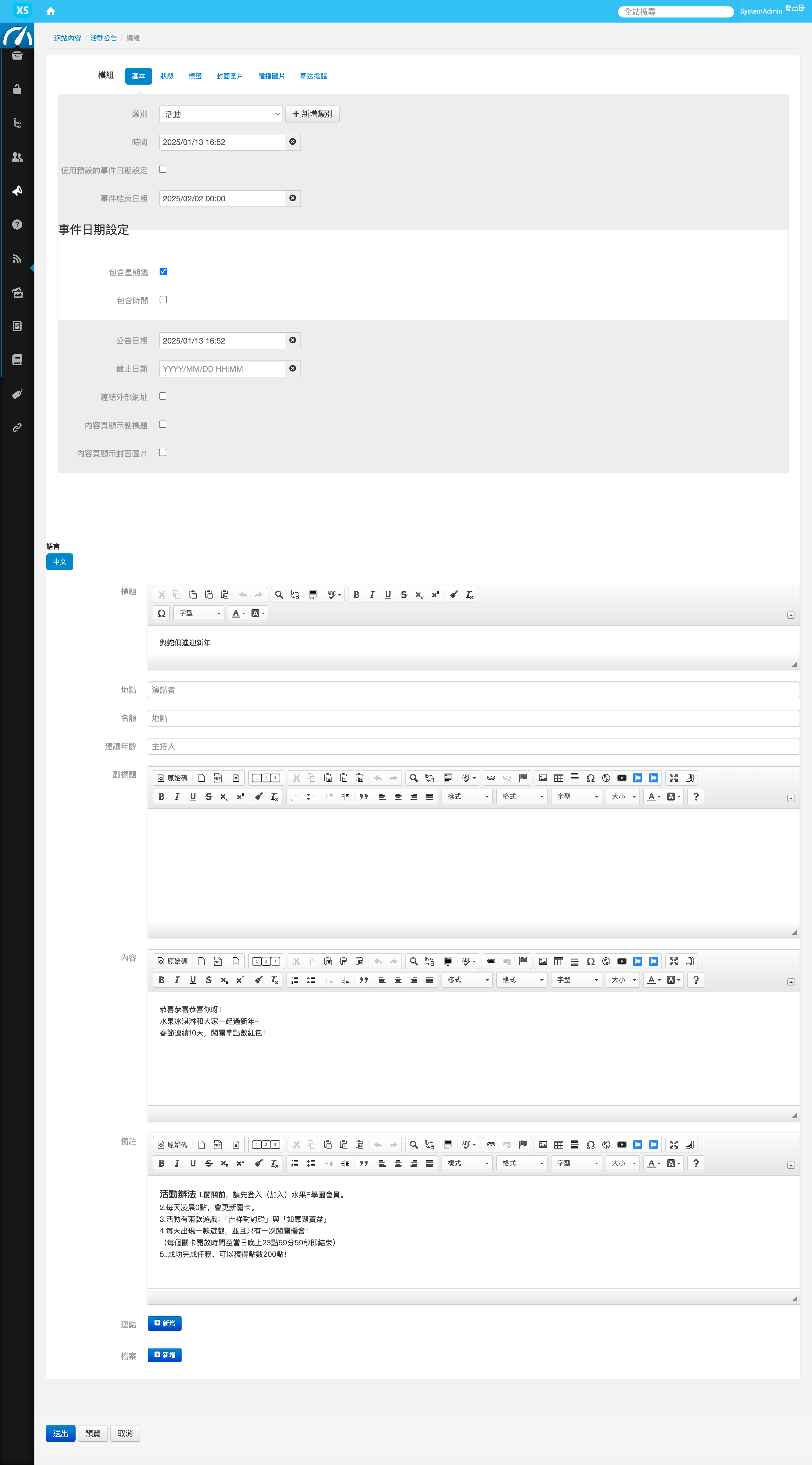This screenshot has height=1465, width=812.
Task: Switch to the 輪播圖片 tab
Action: click(271, 76)
